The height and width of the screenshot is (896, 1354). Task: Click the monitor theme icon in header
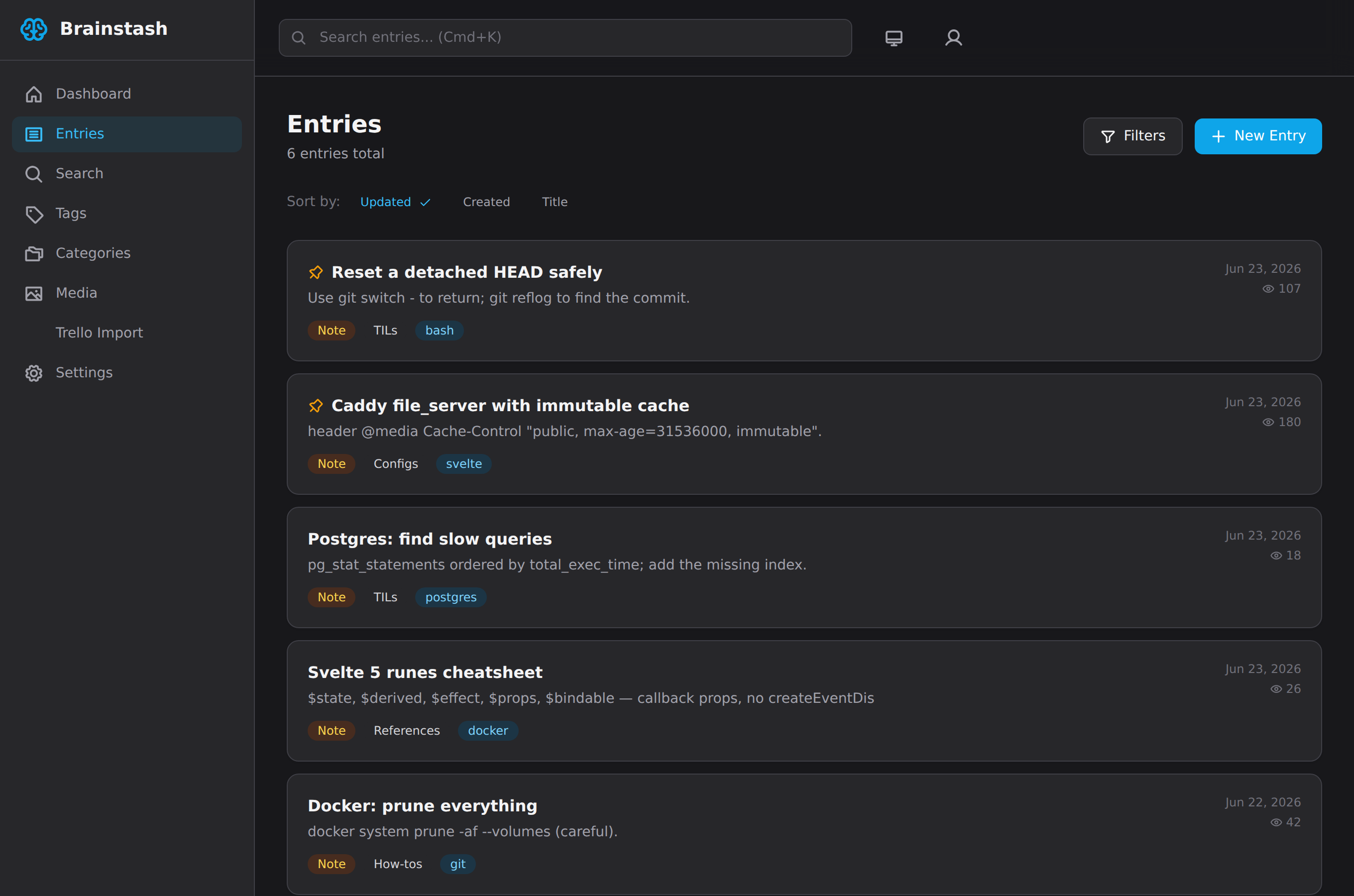pos(894,38)
